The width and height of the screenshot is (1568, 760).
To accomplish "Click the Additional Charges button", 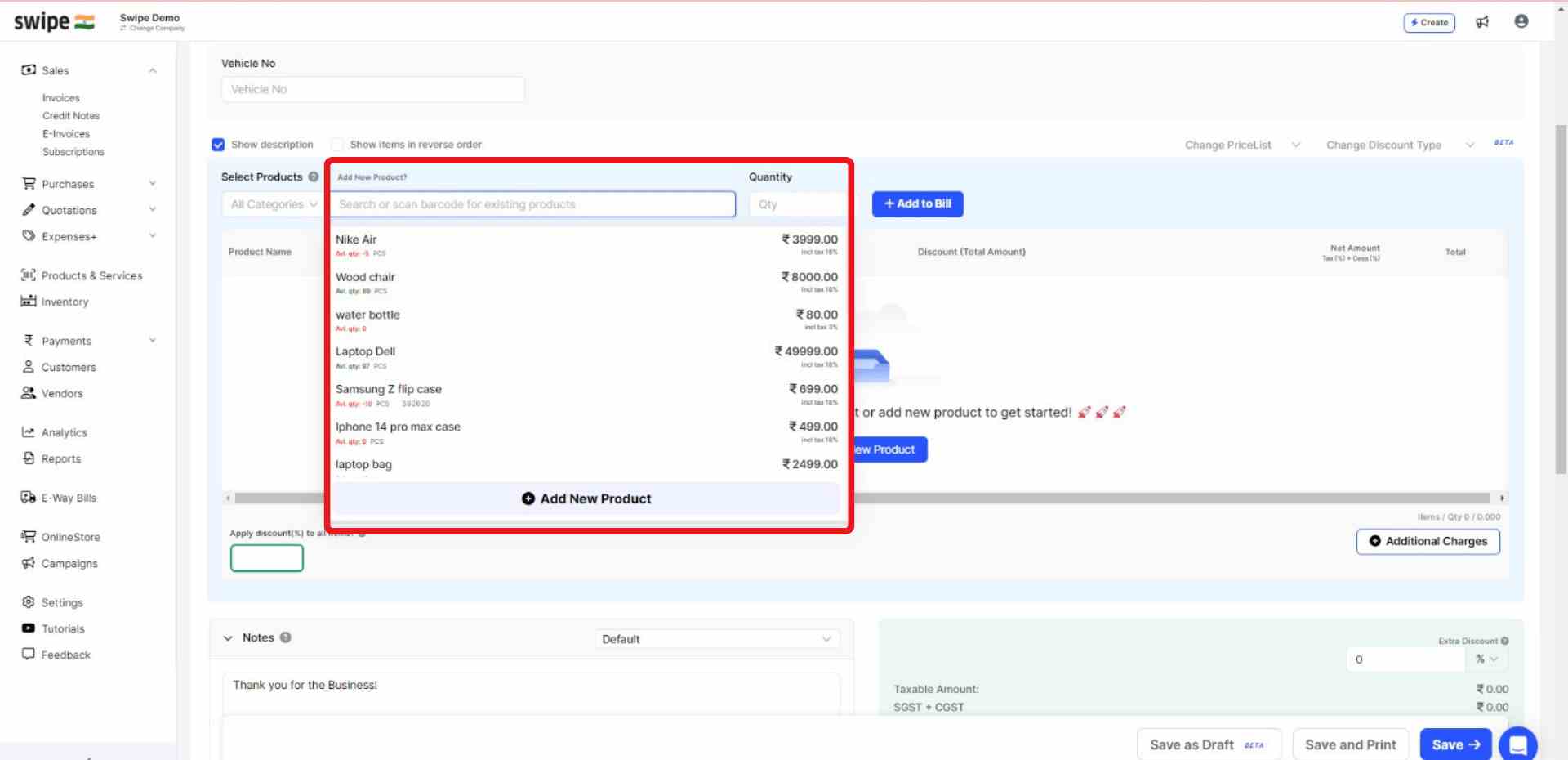I will pos(1428,541).
